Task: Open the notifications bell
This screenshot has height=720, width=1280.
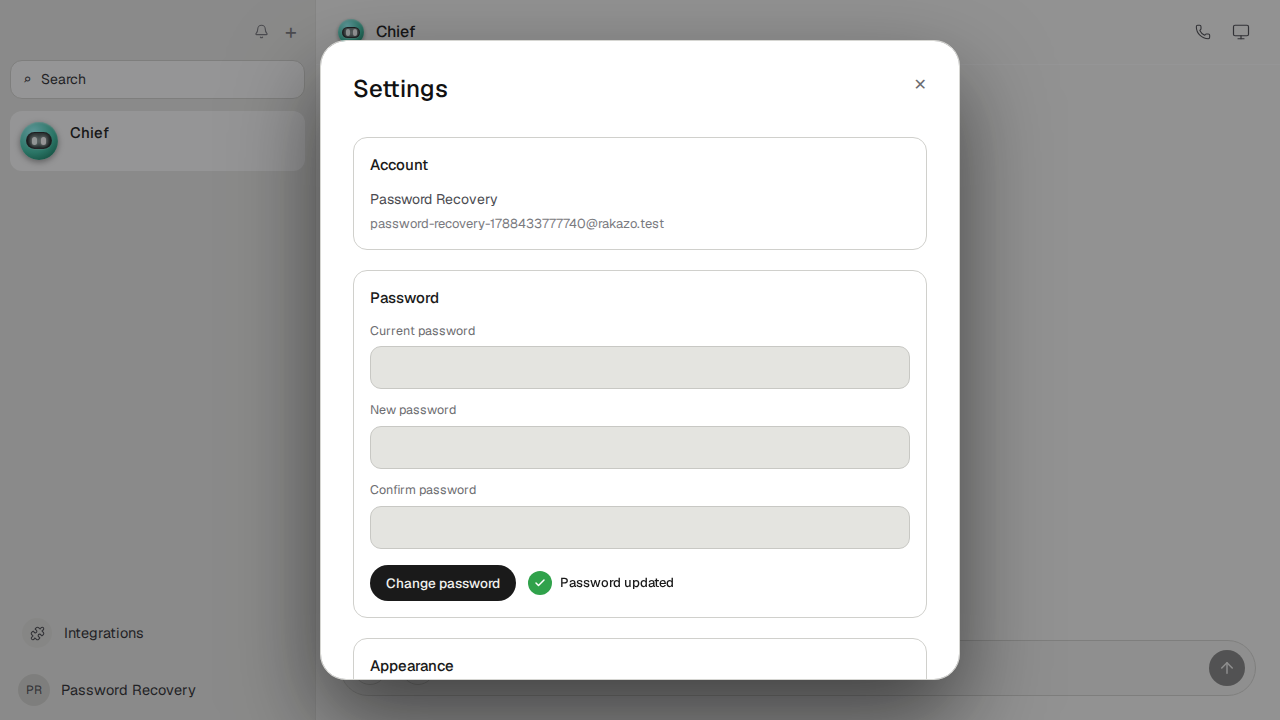Action: 261,32
